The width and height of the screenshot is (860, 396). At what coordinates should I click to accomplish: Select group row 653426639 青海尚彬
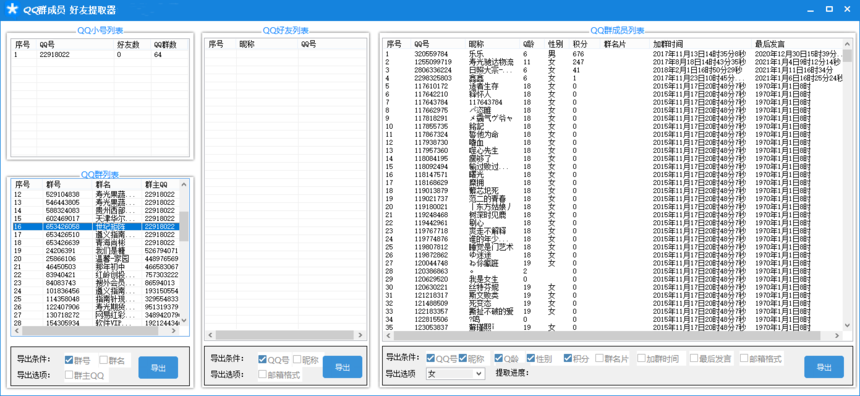coord(95,242)
